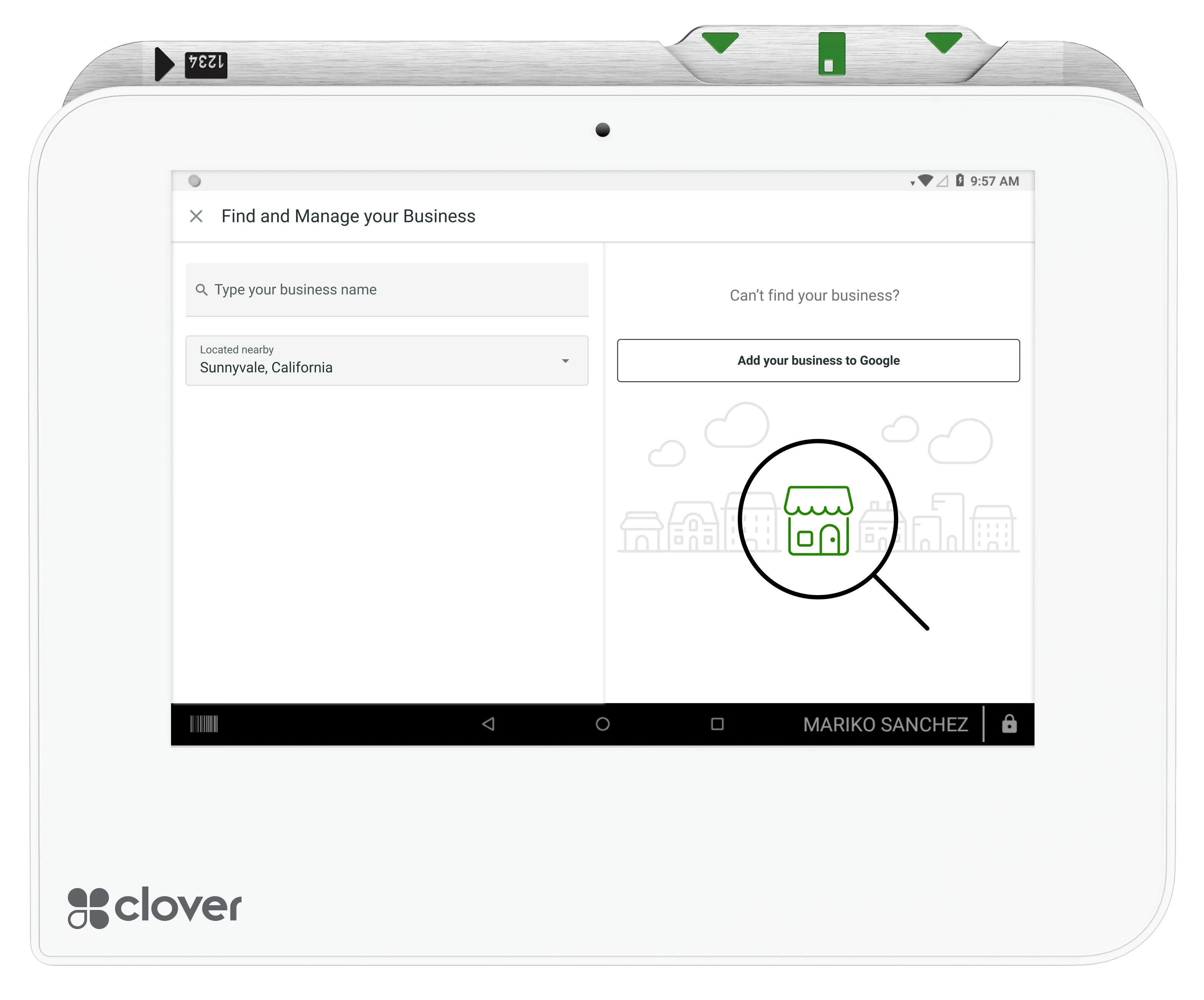This screenshot has width=1204, height=1000.
Task: Tap the Android back triangle button
Action: coord(489,724)
